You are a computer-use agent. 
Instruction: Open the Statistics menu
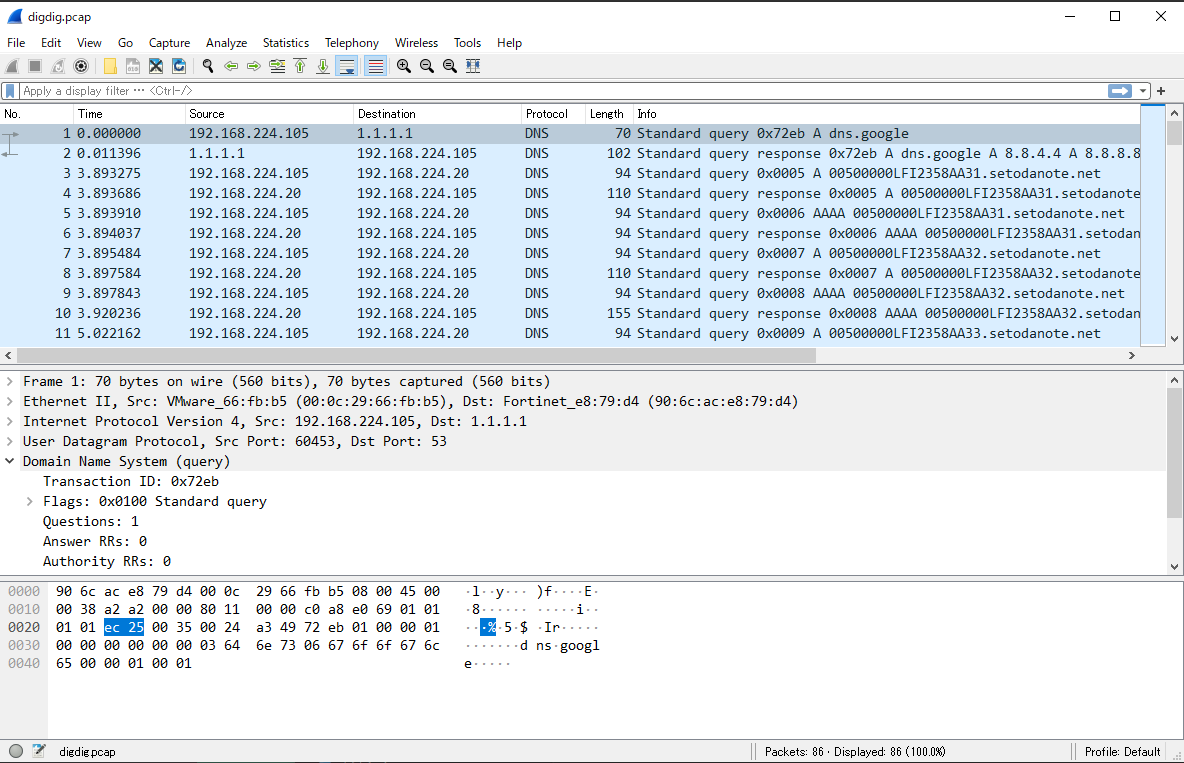pos(285,43)
